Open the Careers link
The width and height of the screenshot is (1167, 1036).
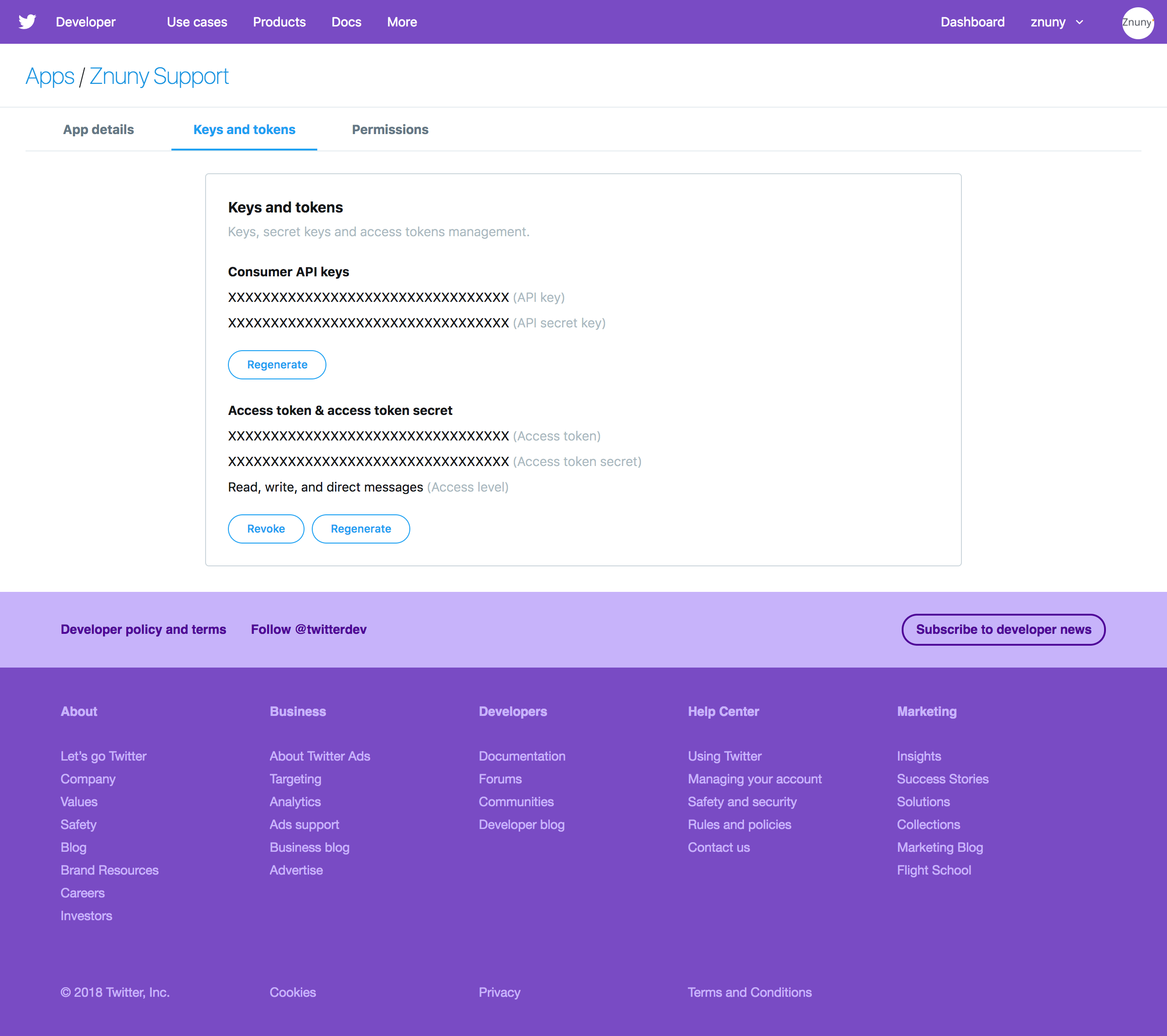point(83,893)
